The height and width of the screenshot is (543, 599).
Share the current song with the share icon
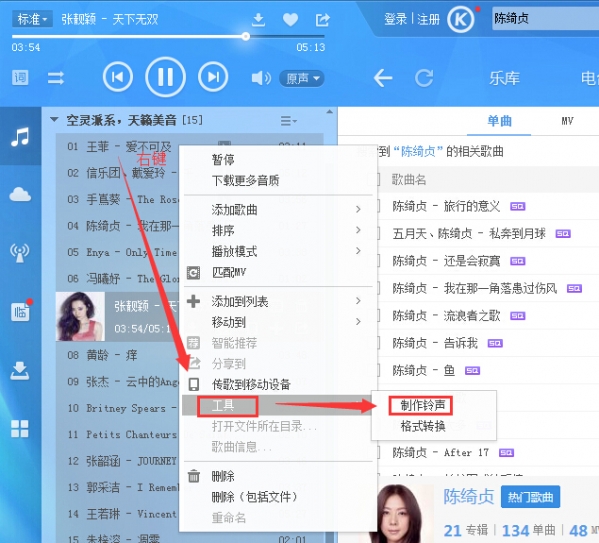[322, 19]
